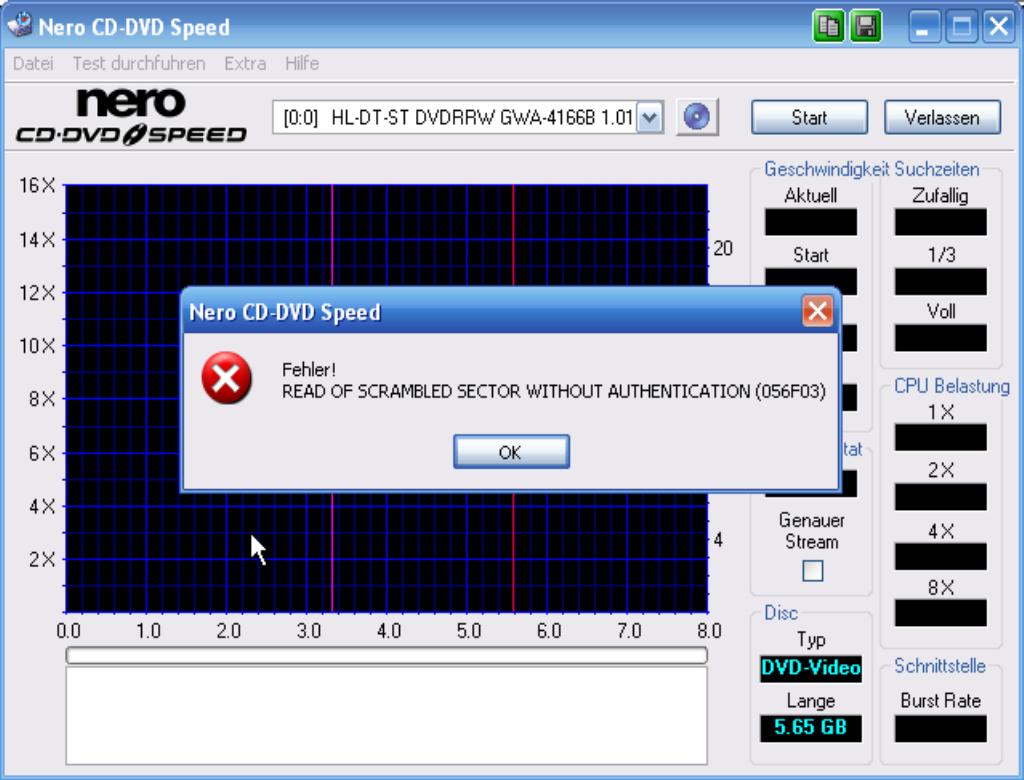Expand the drive selection dropdown arrow

(650, 118)
